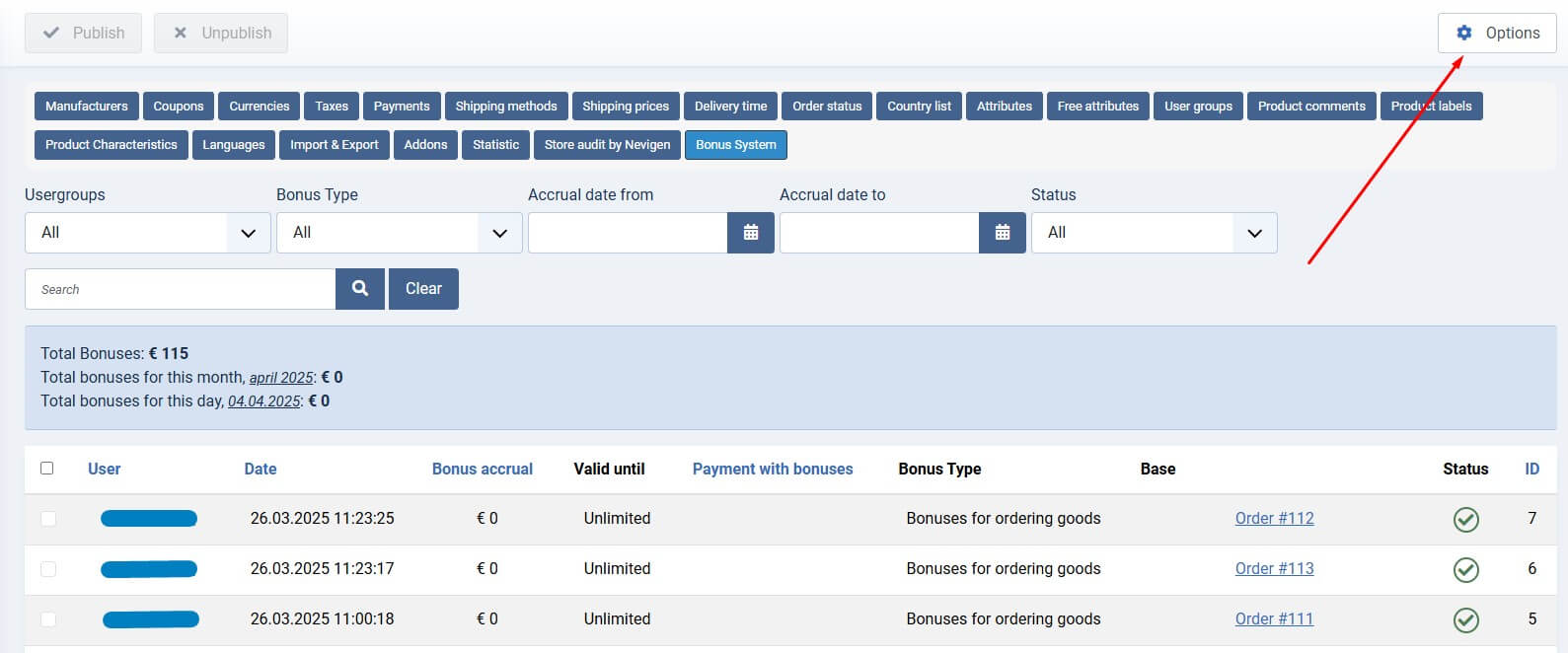
Task: Click the Publish checkmark button
Action: (83, 33)
